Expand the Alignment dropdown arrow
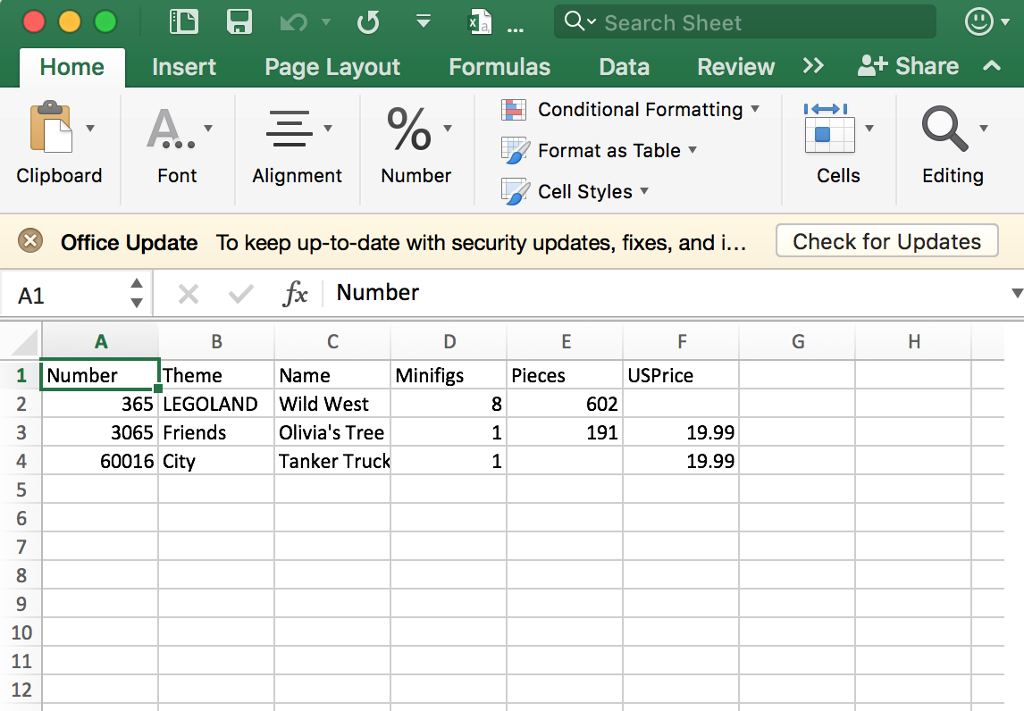This screenshot has height=711, width=1024. [x=328, y=128]
